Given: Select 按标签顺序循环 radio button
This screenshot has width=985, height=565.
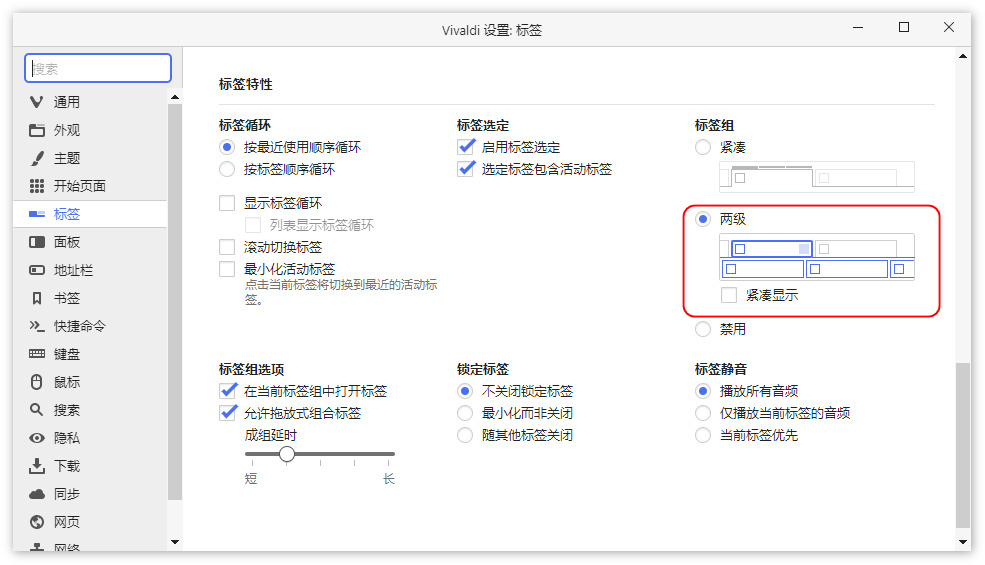Looking at the screenshot, I should pos(227,169).
